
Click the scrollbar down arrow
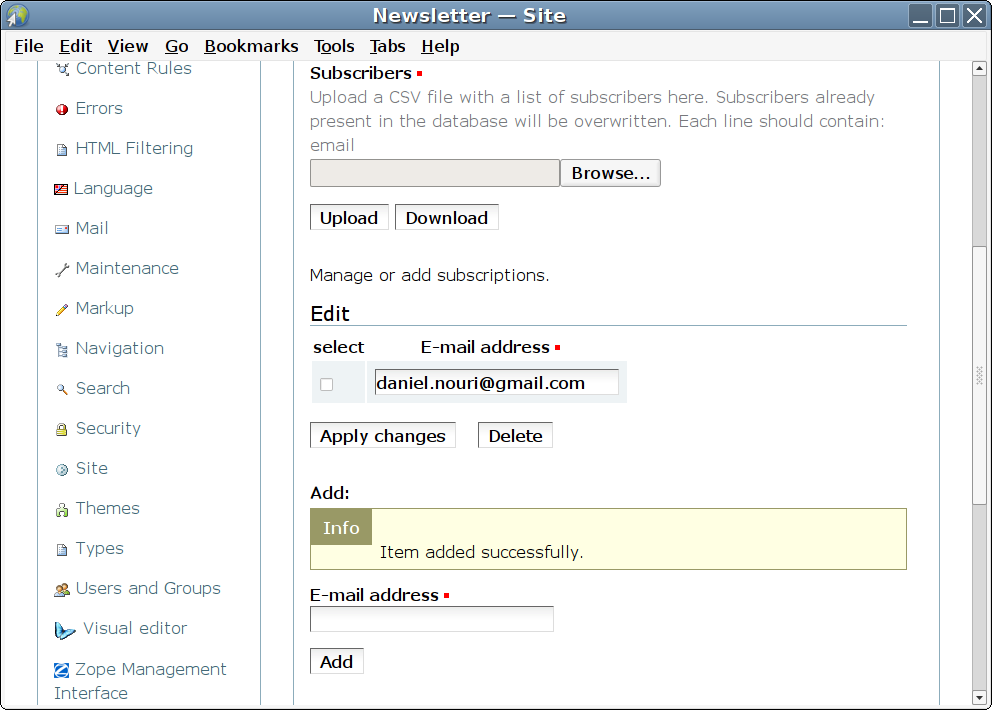pos(980,697)
